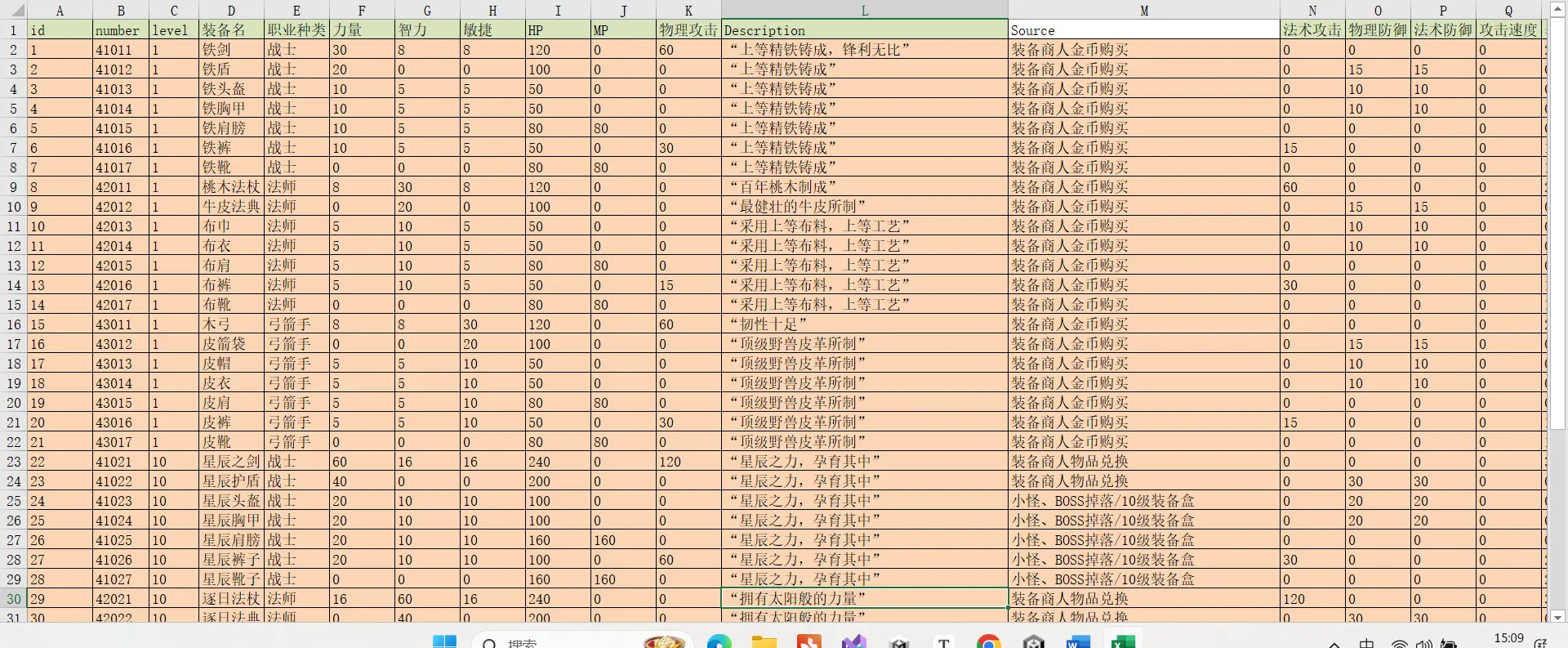Select cell containing '桃木法杖'

tap(232, 186)
